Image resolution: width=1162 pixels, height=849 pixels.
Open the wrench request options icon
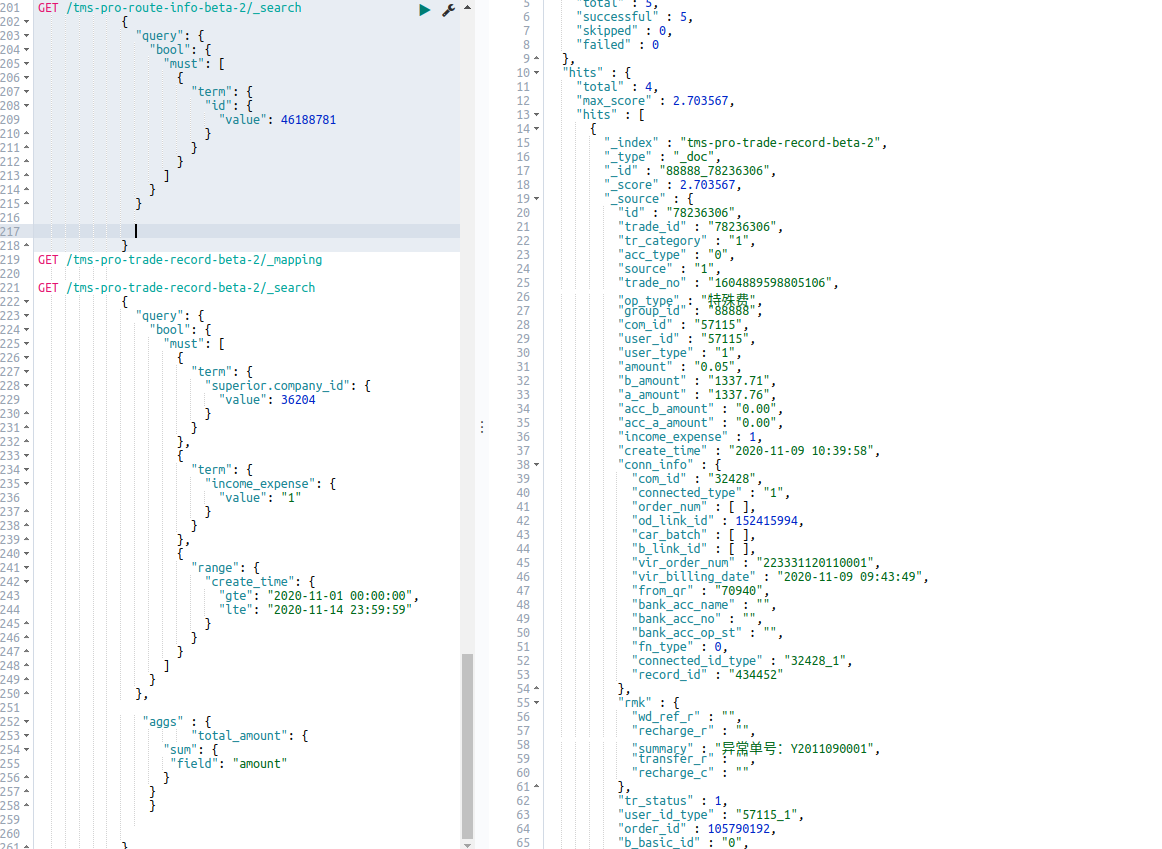448,8
